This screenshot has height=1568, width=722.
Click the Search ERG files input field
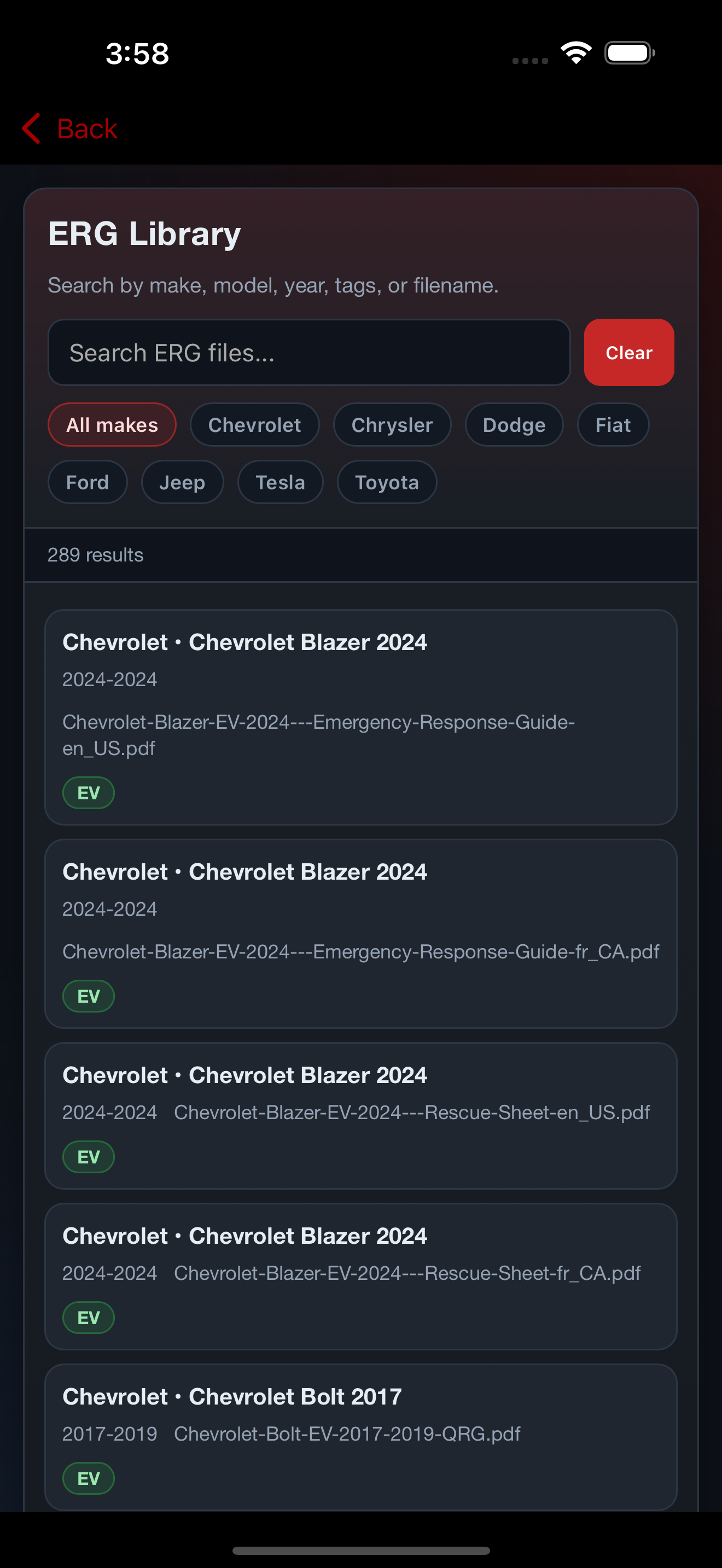[308, 353]
